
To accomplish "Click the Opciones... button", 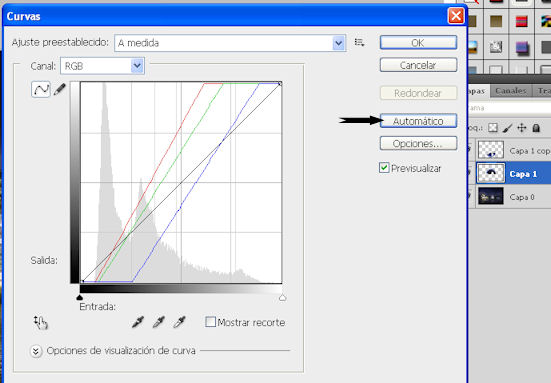I will pos(418,143).
